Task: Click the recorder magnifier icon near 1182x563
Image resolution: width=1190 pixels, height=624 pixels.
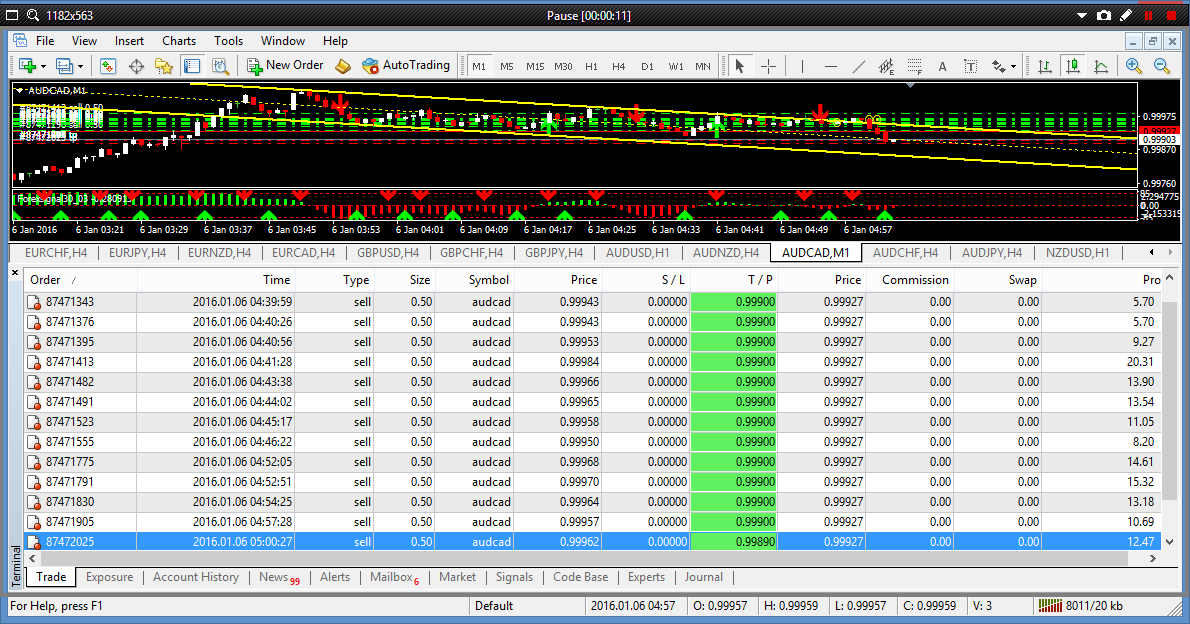Action: point(33,15)
